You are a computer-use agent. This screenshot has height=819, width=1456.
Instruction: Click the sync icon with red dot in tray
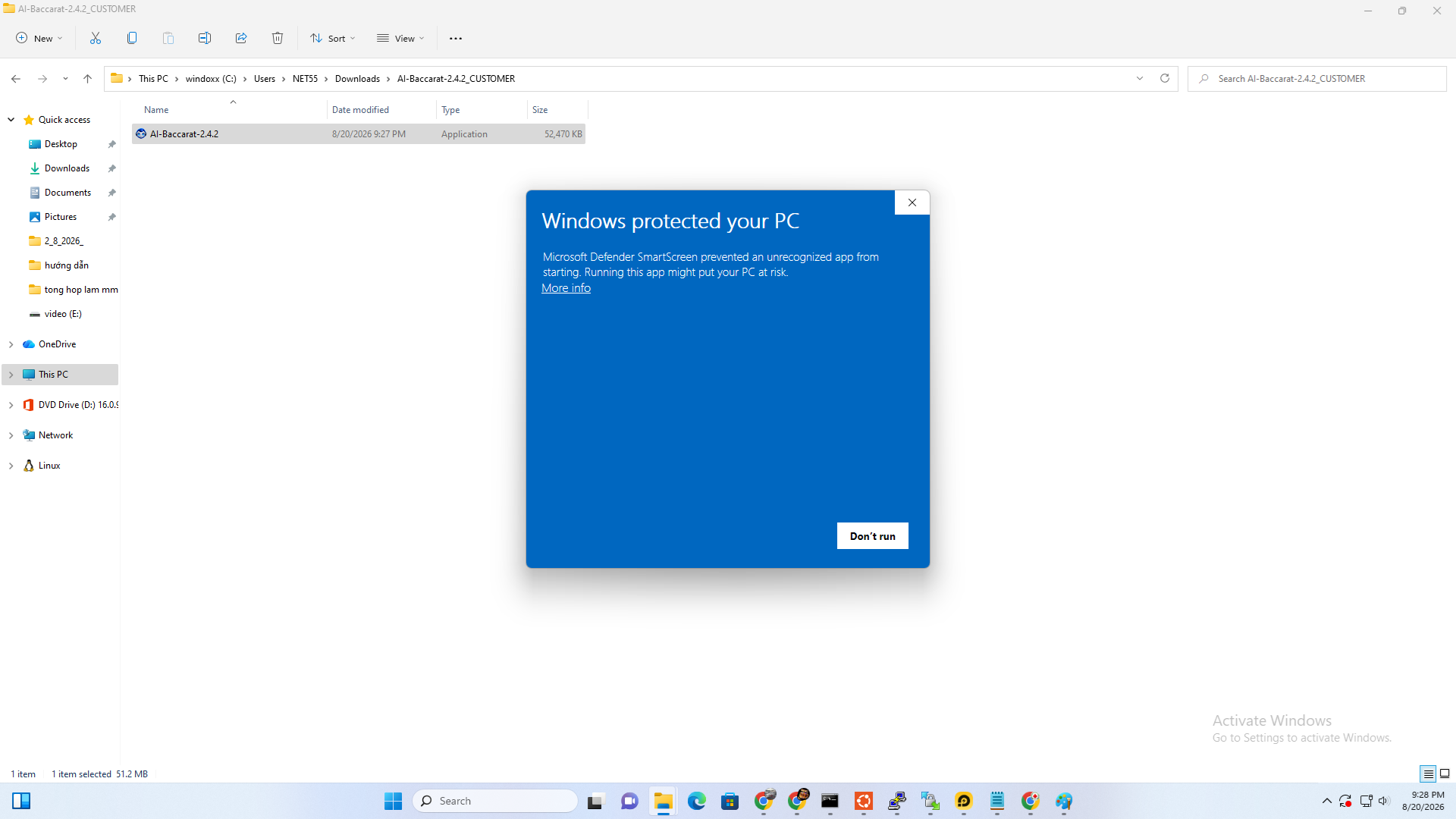(1346, 801)
